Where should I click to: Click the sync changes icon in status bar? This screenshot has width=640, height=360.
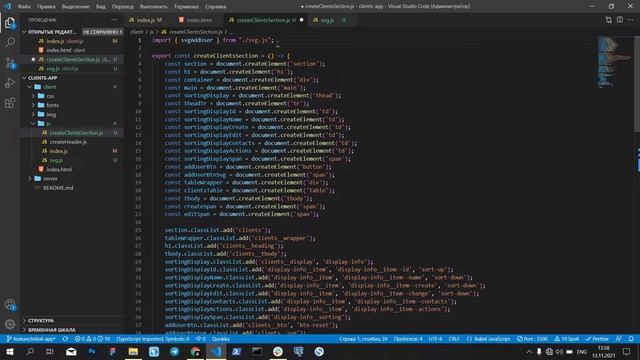pyautogui.click(x=65, y=339)
